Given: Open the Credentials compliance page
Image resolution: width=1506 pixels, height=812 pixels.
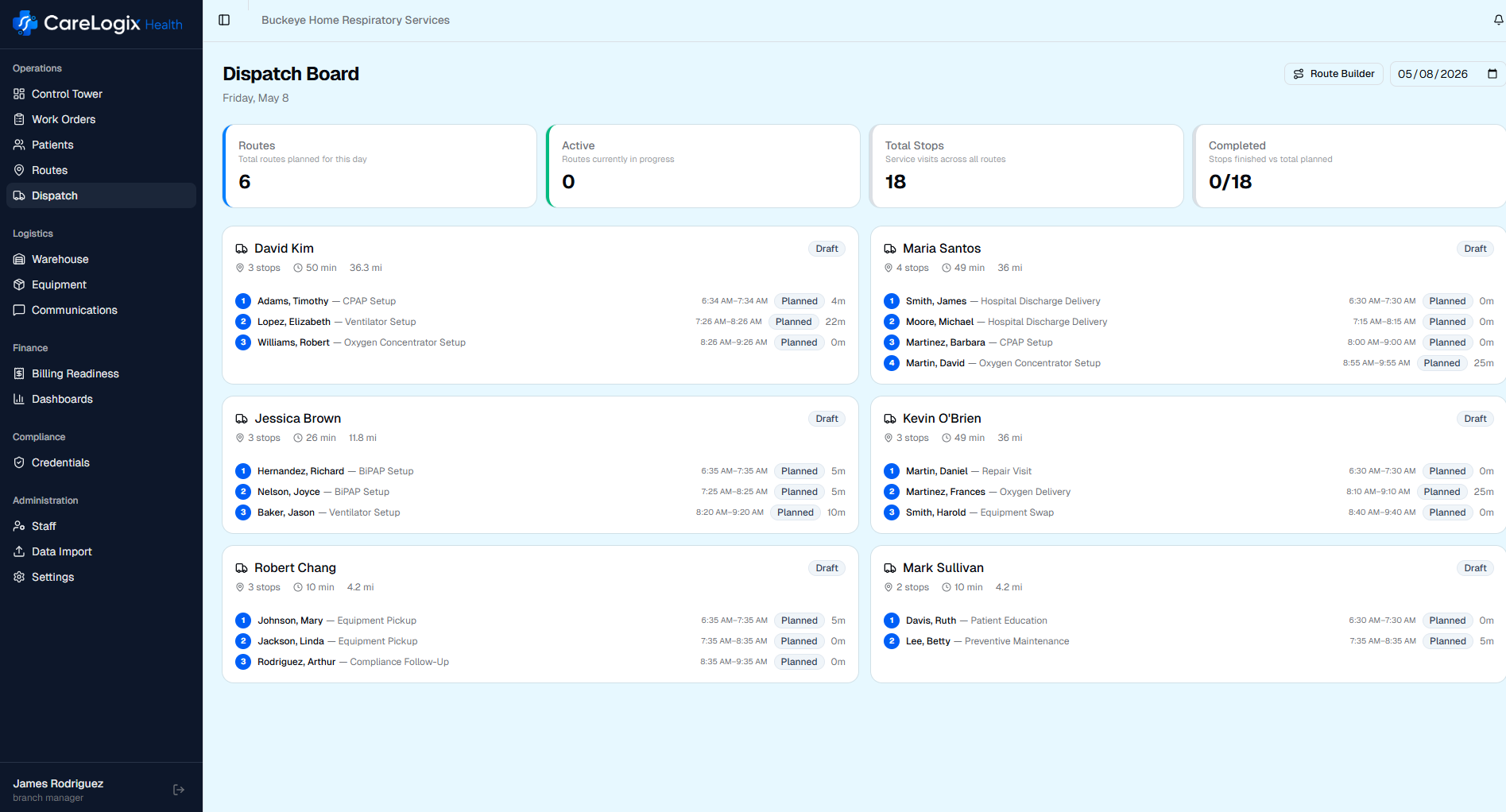Looking at the screenshot, I should (101, 462).
